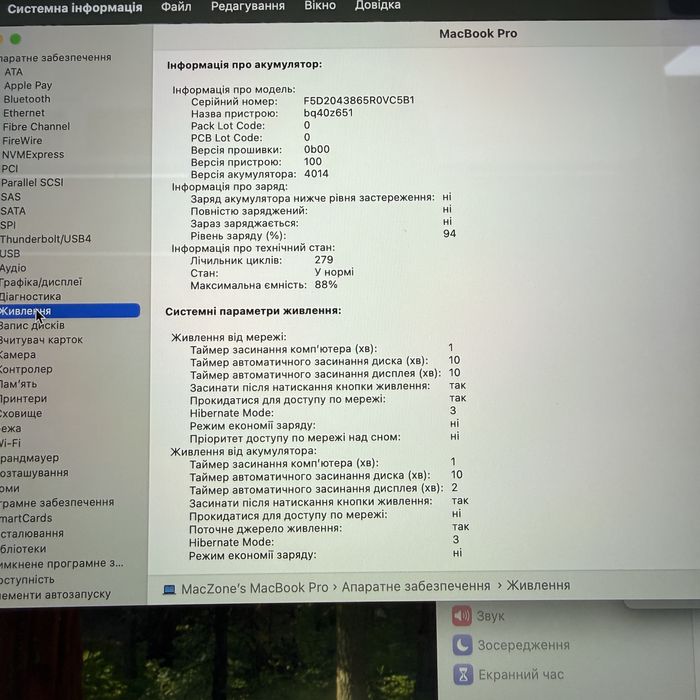The height and width of the screenshot is (700, 700).
Task: Click the У нормі condition value
Action: point(334,272)
